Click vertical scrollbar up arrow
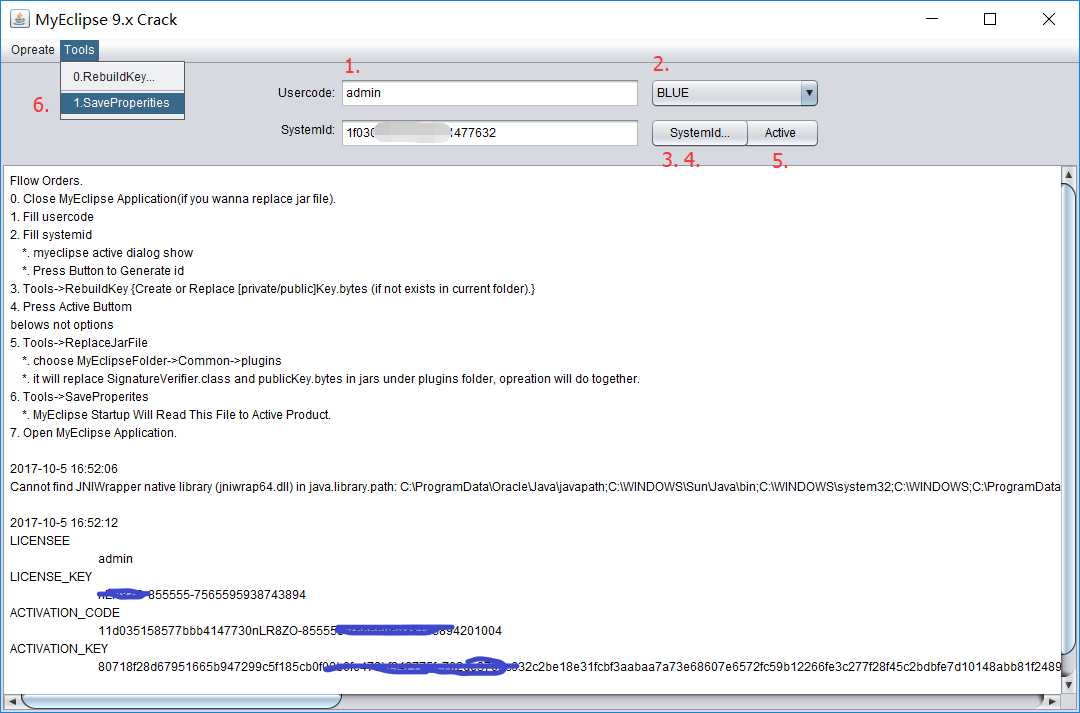Screen dimensions: 1080x713 coord(1068,174)
